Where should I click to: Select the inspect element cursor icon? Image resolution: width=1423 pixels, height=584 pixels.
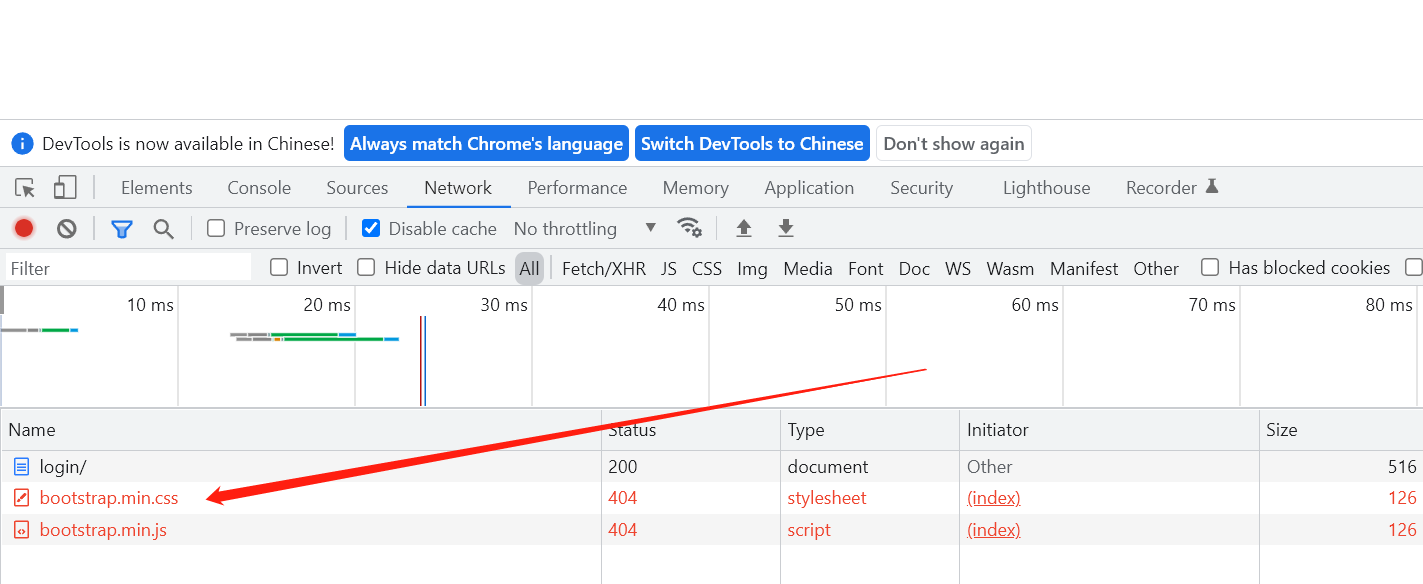pos(25,188)
